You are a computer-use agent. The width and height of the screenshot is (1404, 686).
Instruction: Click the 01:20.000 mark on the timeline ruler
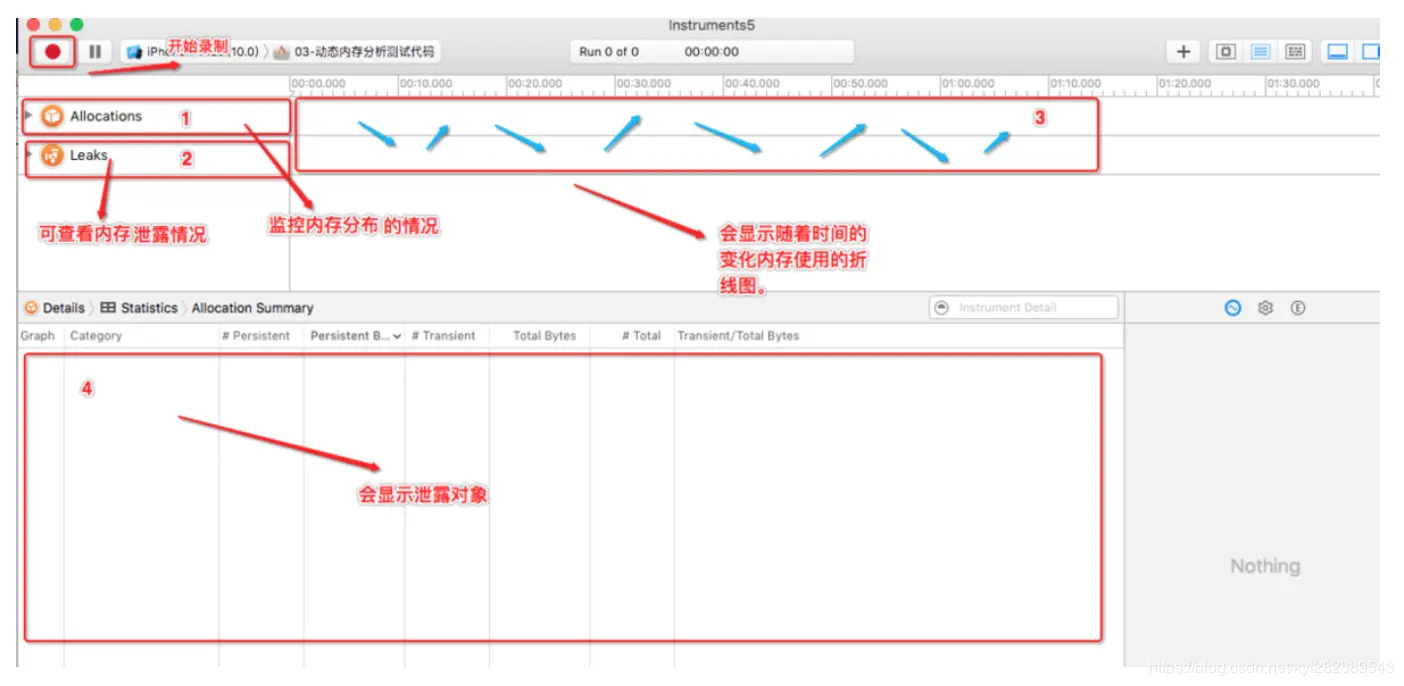tap(1185, 84)
